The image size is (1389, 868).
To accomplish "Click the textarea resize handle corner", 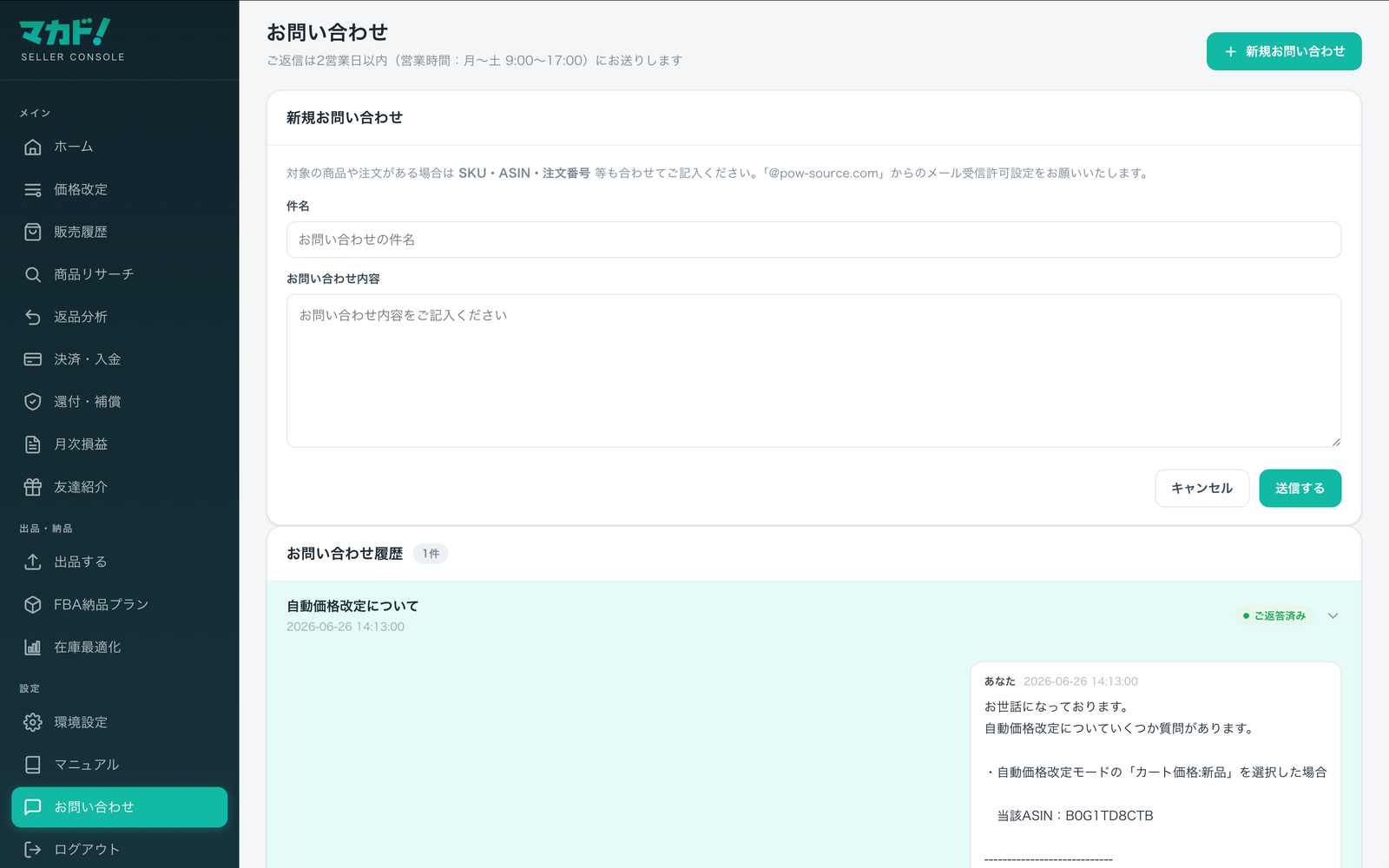I will [x=1336, y=442].
